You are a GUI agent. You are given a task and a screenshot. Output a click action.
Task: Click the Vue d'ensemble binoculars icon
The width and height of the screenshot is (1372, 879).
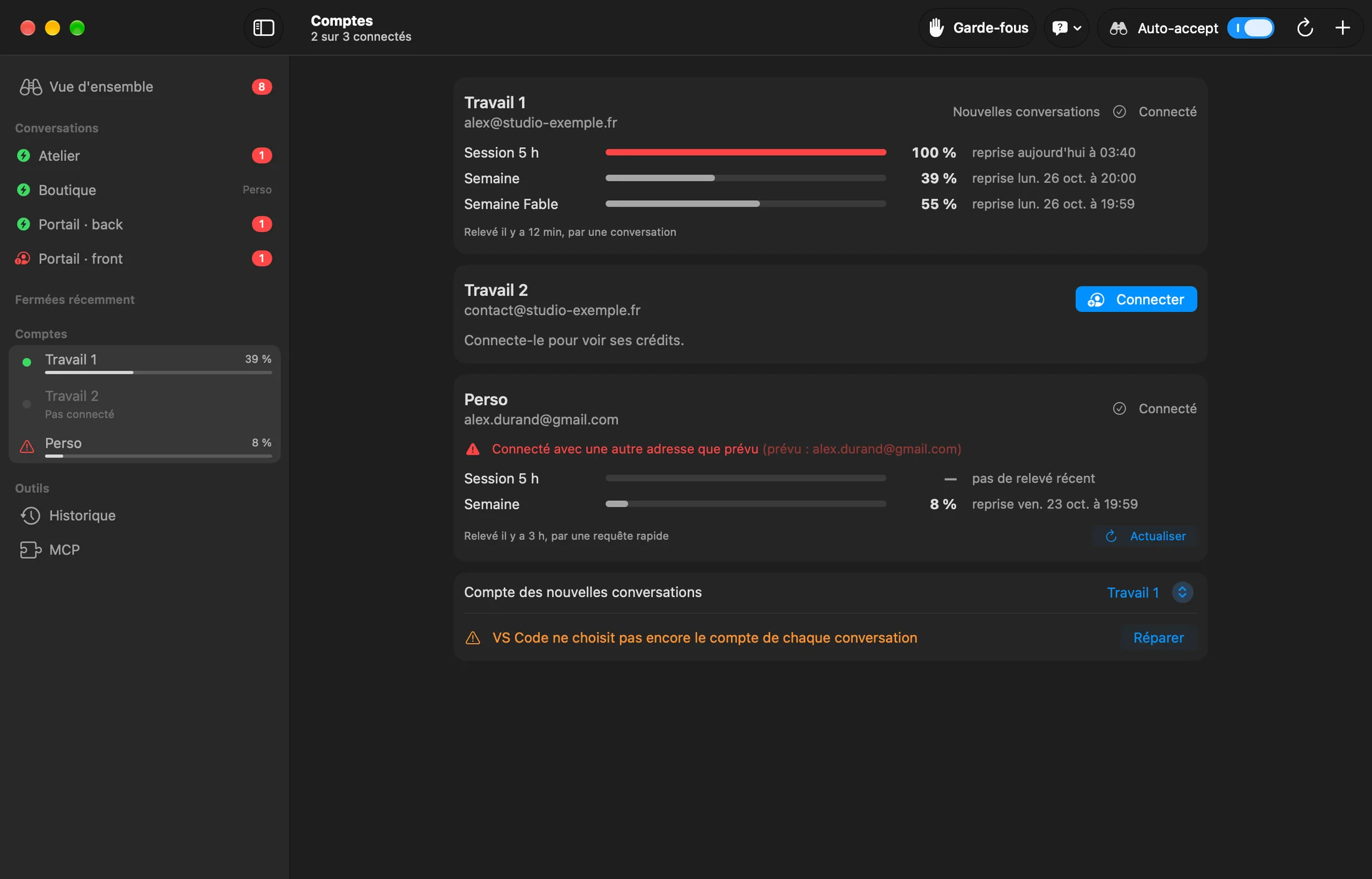click(31, 87)
